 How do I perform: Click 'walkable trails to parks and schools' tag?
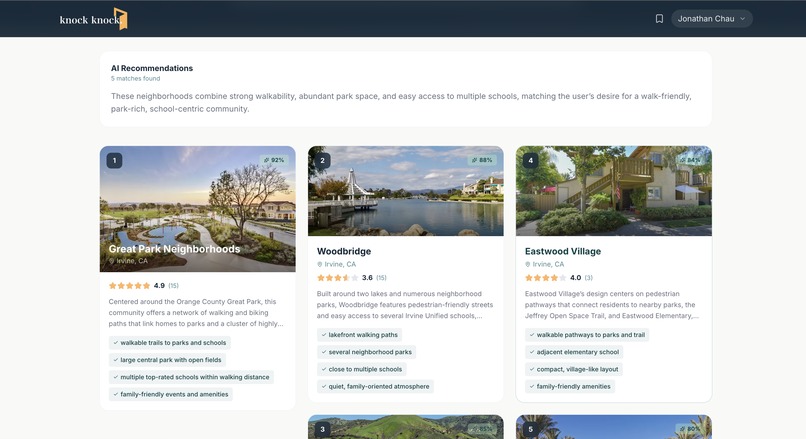tap(170, 343)
